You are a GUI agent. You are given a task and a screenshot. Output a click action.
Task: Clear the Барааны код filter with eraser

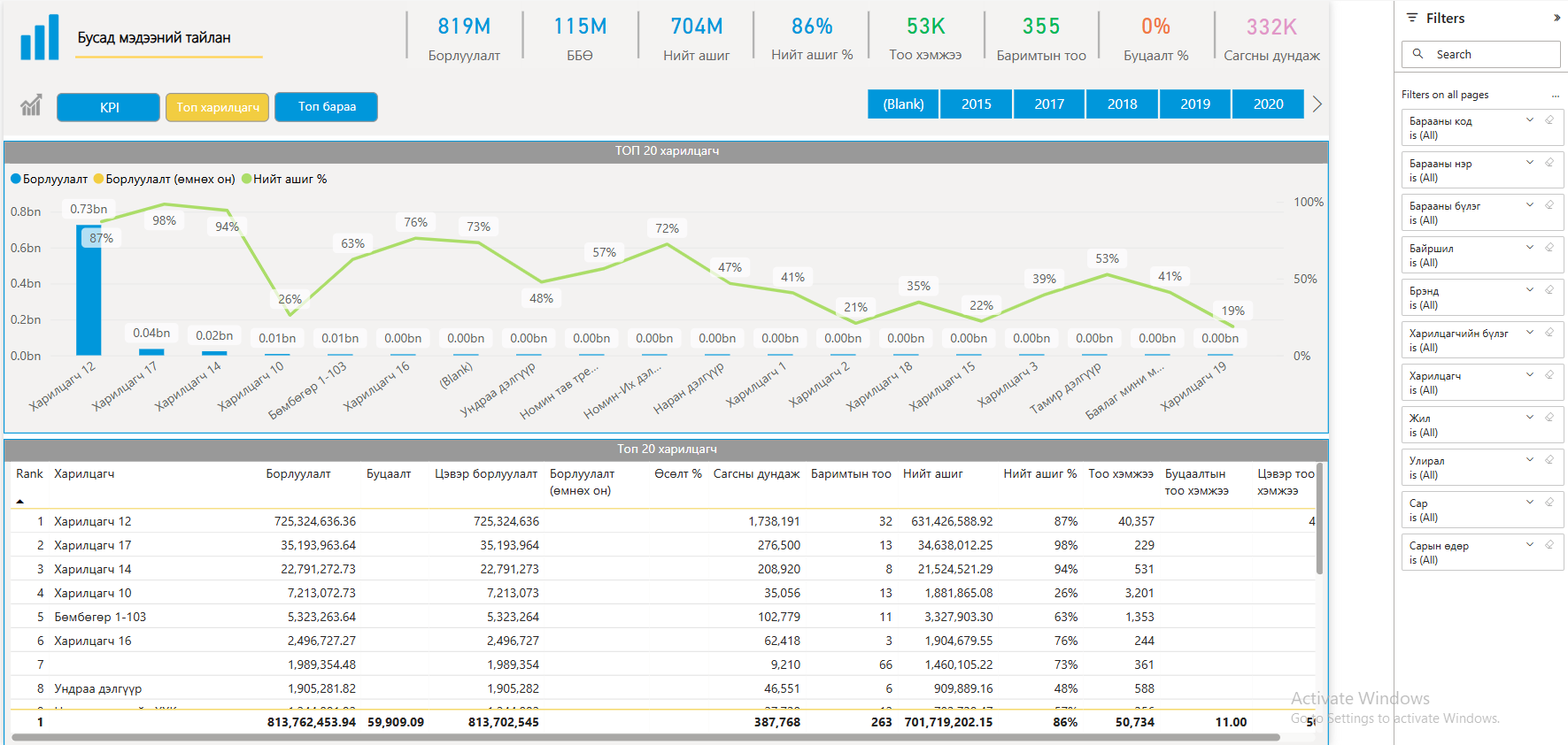tap(1549, 120)
